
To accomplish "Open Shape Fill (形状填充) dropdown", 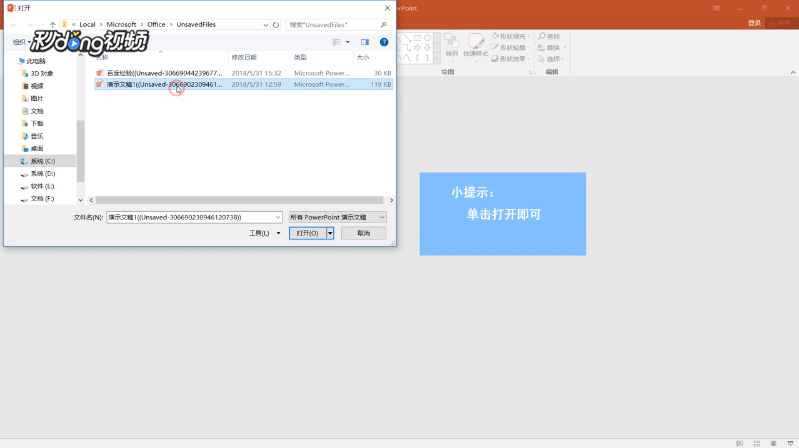I will point(511,36).
